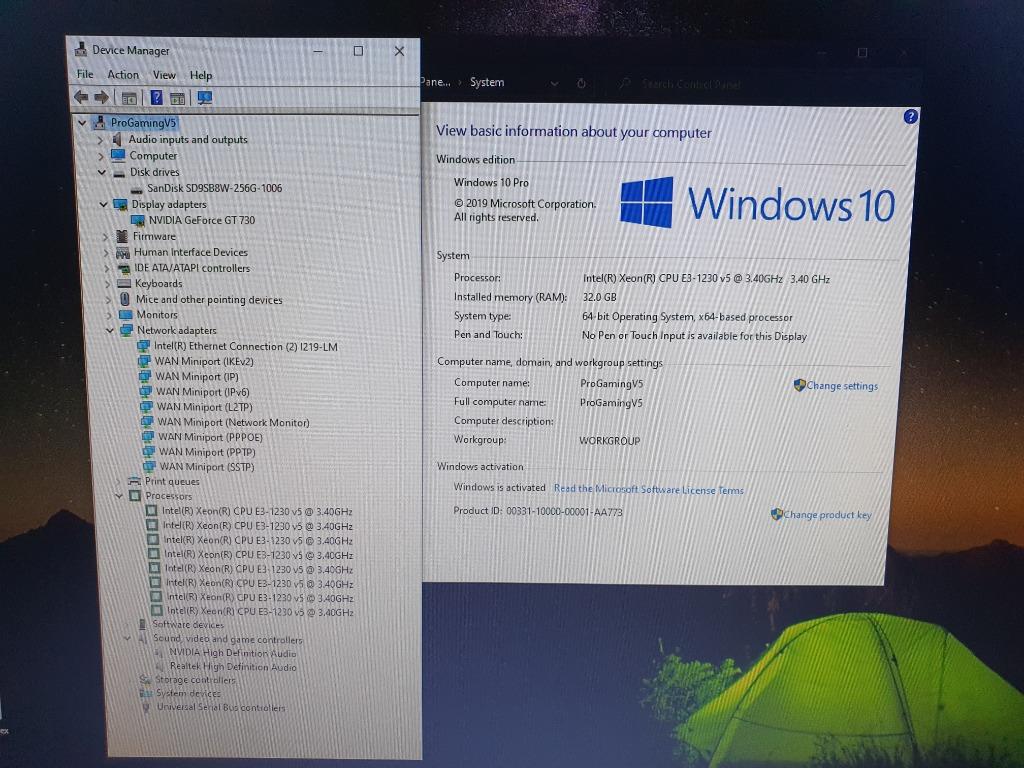Collapse the Disk drives node
Viewport: 1024px width, 768px height.
[x=102, y=172]
